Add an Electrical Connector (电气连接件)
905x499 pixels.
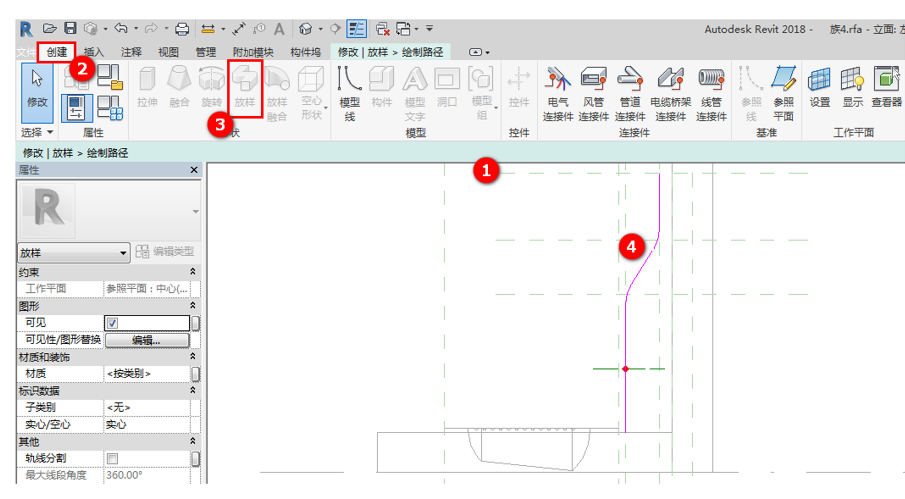558,93
